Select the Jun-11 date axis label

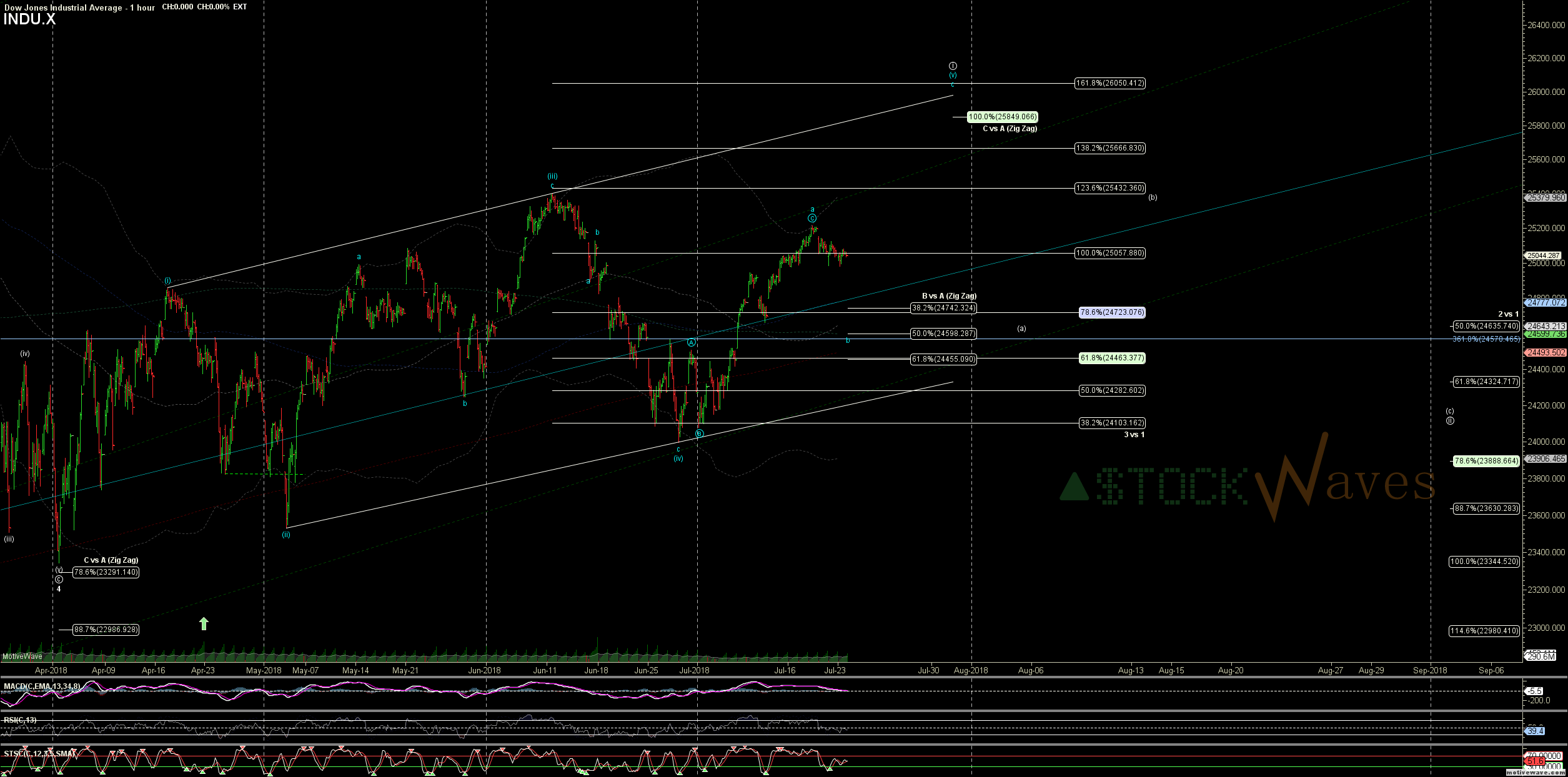(545, 671)
